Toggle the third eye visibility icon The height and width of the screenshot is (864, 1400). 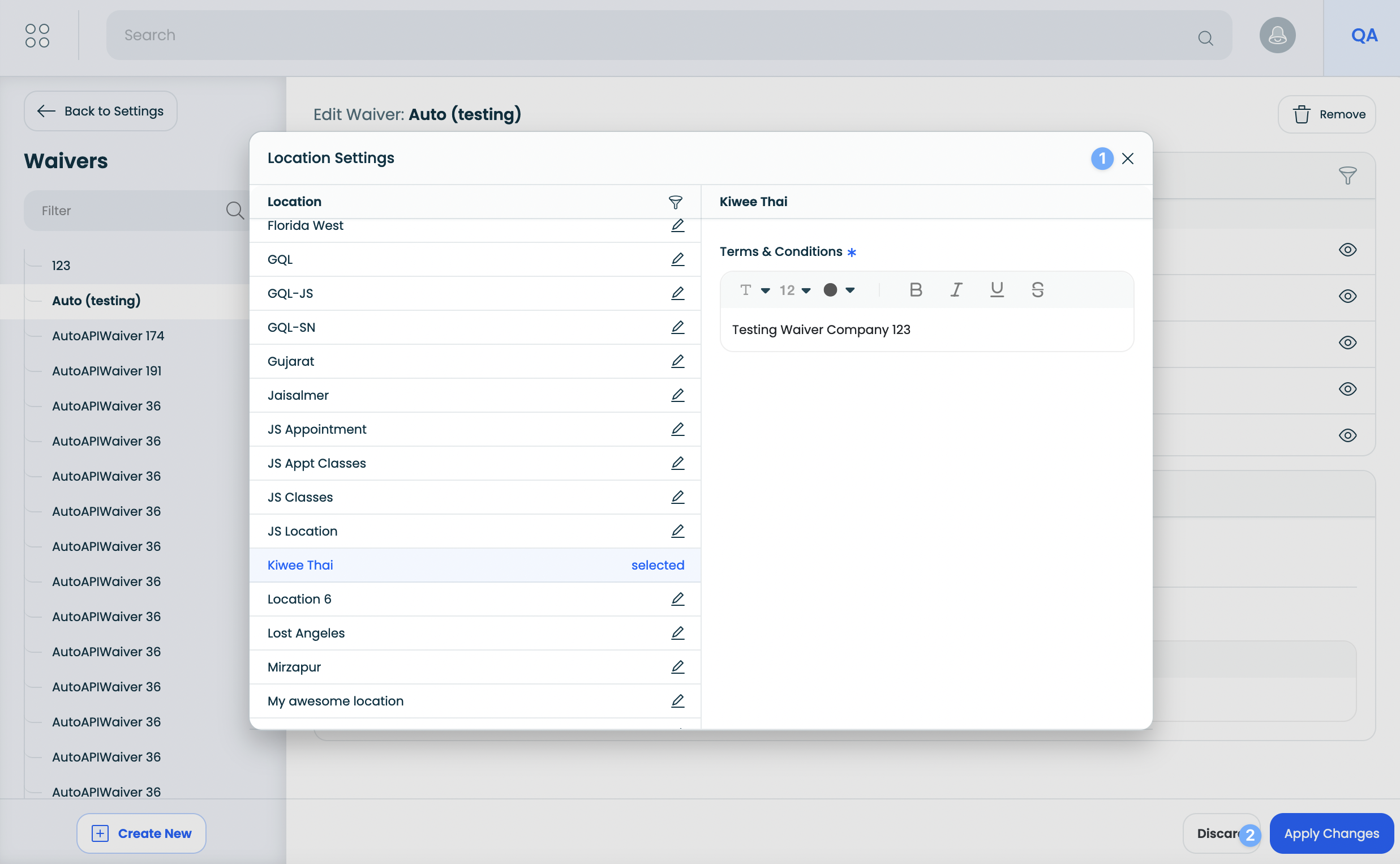[x=1347, y=343]
